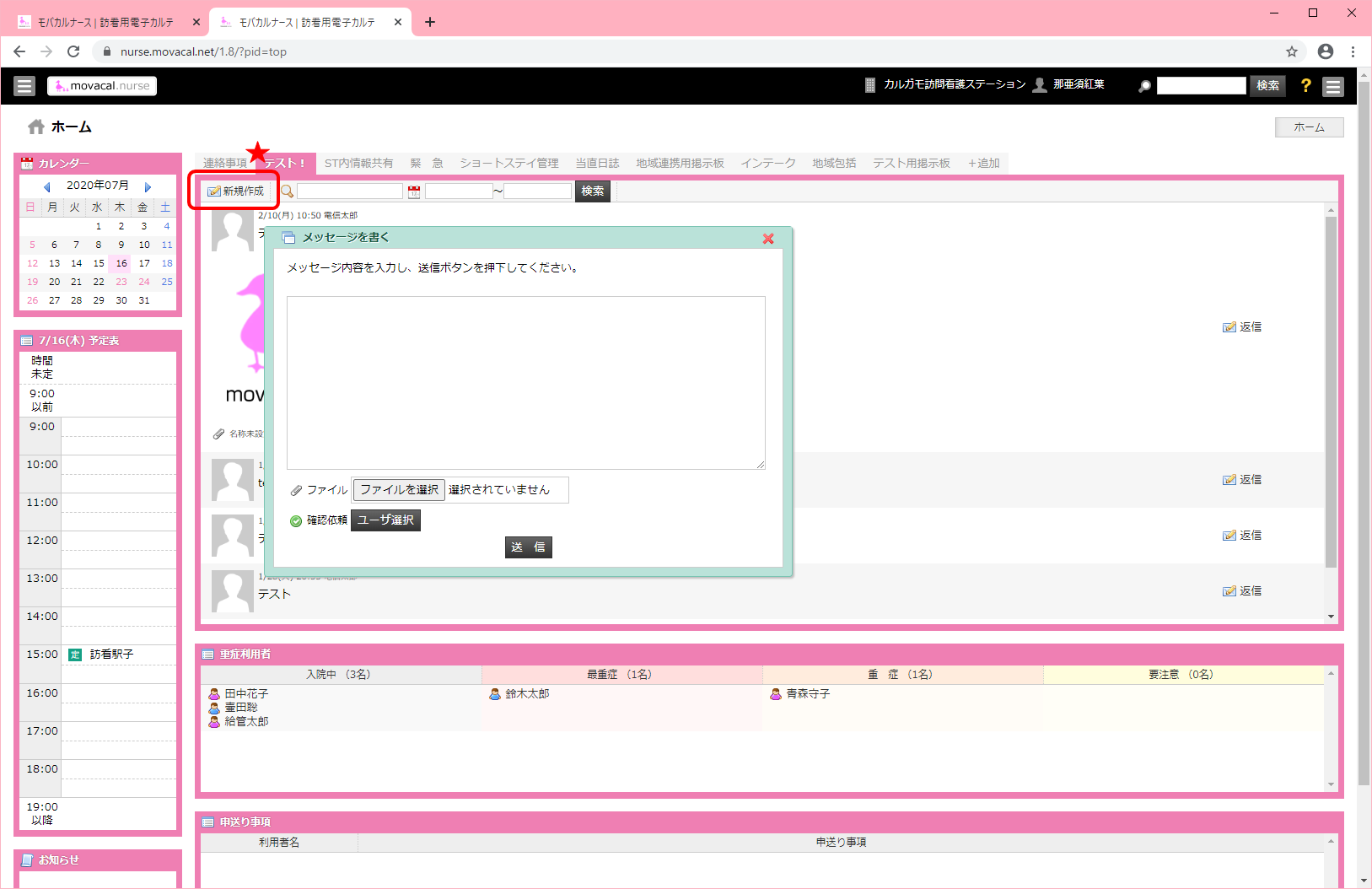Image resolution: width=1372 pixels, height=889 pixels.
Task: Click the keyword search field in message toolbar
Action: click(x=349, y=191)
